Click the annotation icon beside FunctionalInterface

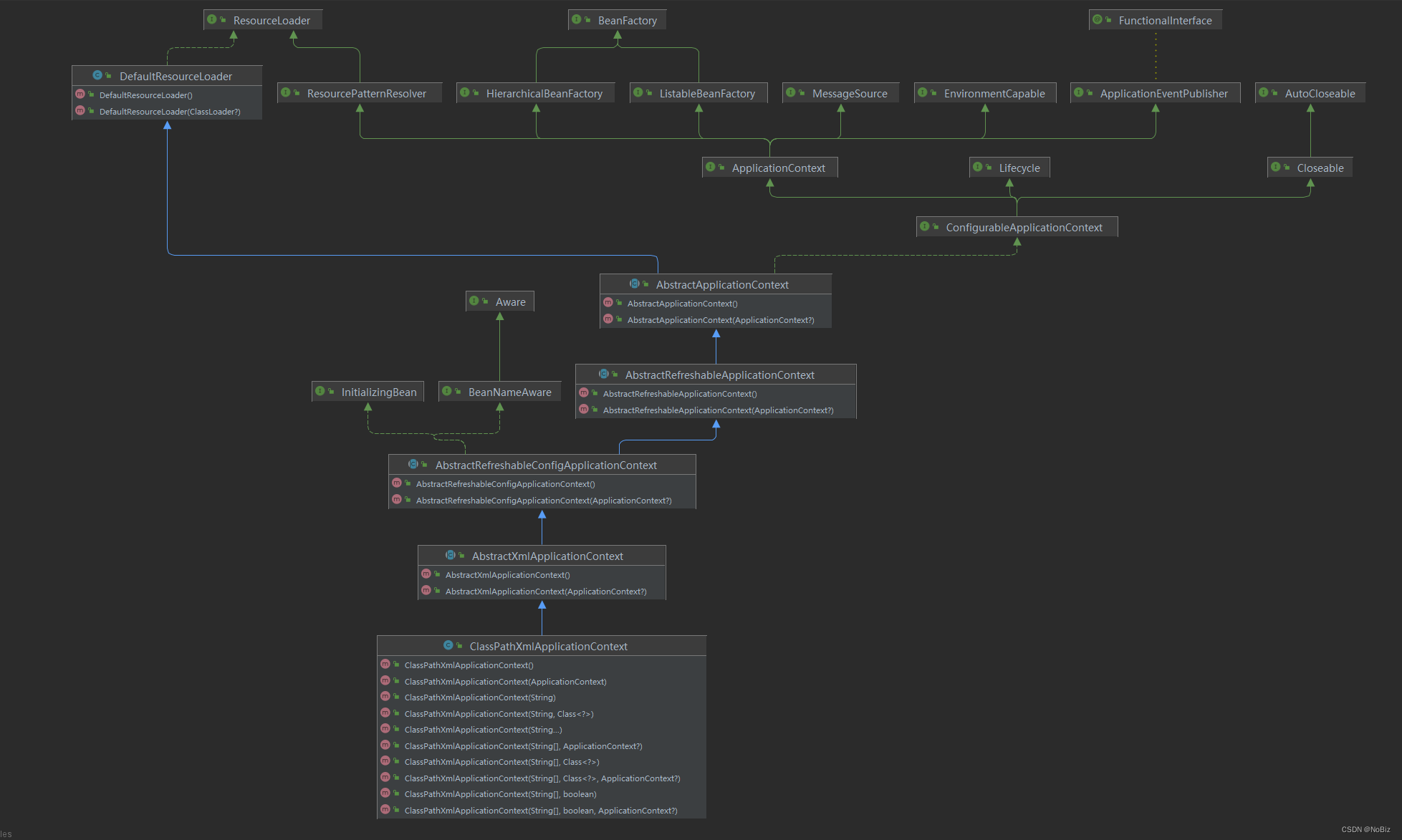click(1098, 20)
